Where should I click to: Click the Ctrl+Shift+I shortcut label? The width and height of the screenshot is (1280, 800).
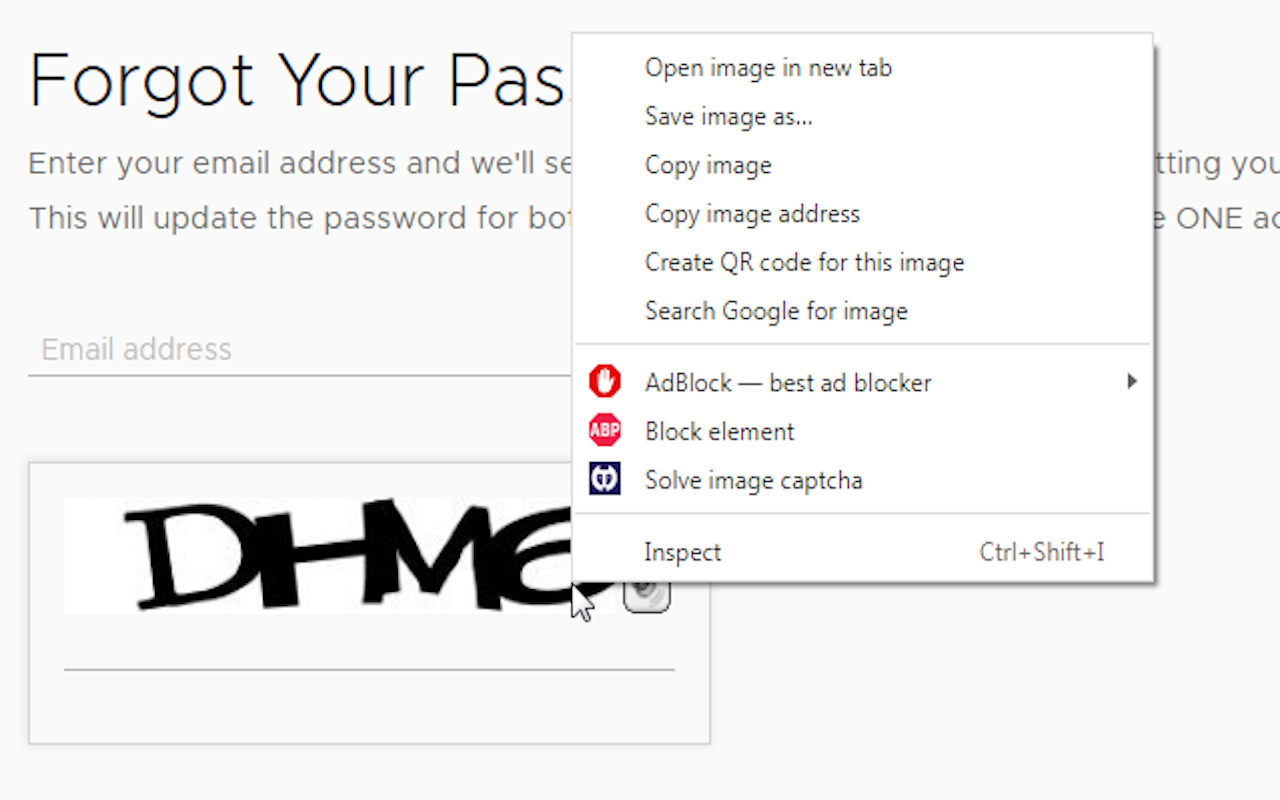[x=1042, y=552]
